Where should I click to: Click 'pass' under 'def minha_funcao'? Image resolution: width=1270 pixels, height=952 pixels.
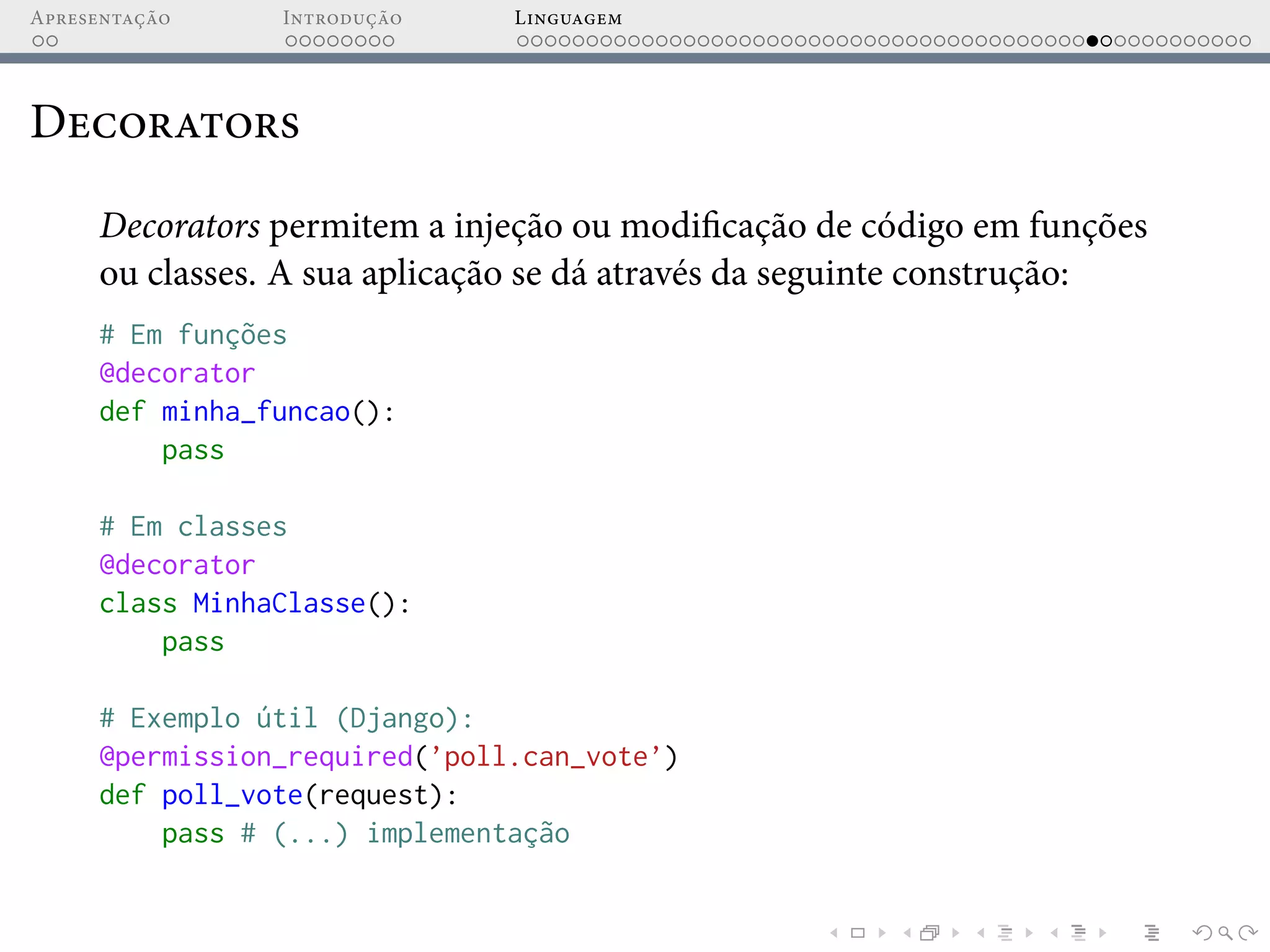tap(193, 451)
